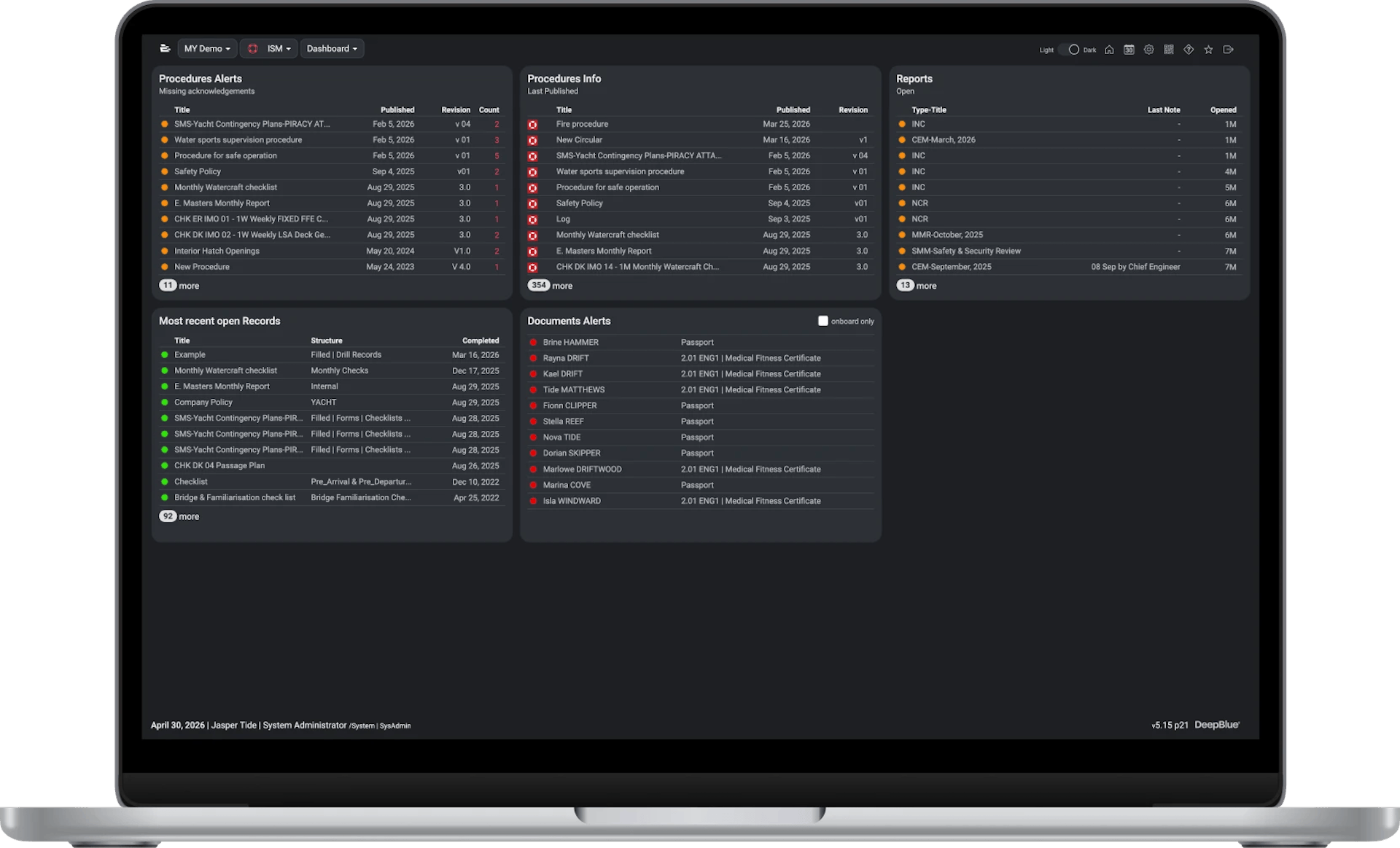The image size is (1400, 848).
Task: Click the favorites star icon
Action: point(1208,50)
